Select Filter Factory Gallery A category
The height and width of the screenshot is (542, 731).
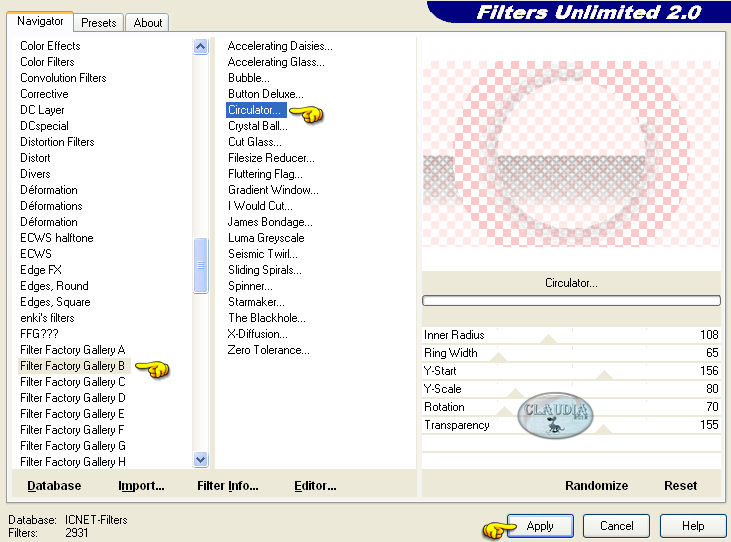click(x=72, y=350)
